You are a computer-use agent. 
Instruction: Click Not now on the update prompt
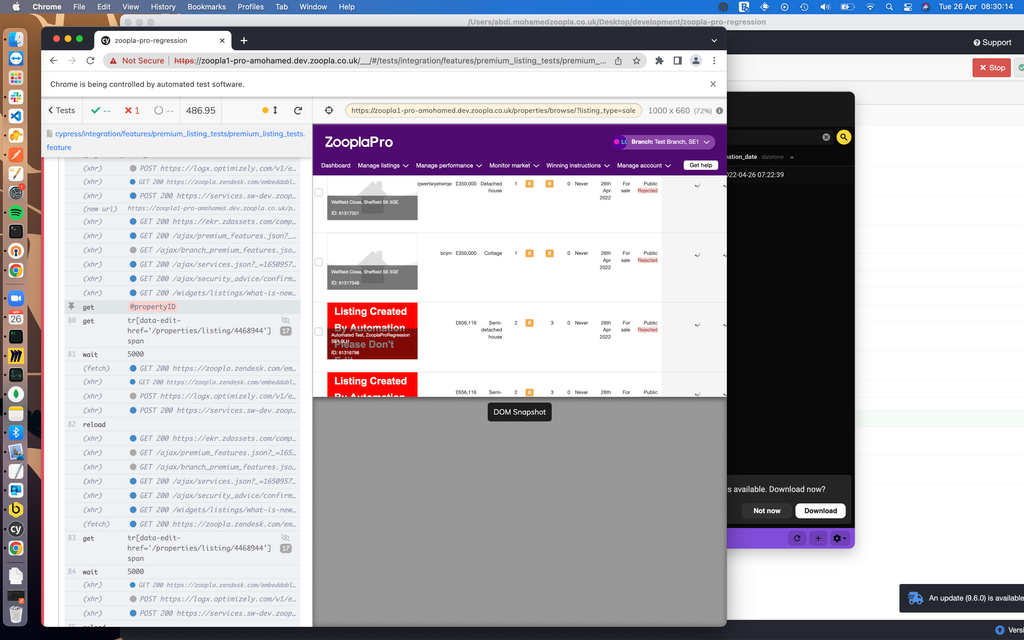[767, 511]
